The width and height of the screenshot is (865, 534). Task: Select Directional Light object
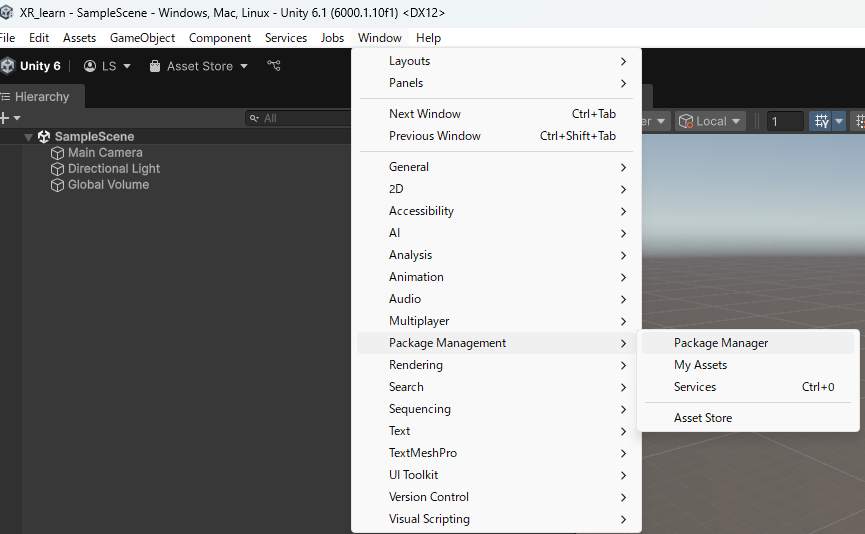pyautogui.click(x=114, y=169)
